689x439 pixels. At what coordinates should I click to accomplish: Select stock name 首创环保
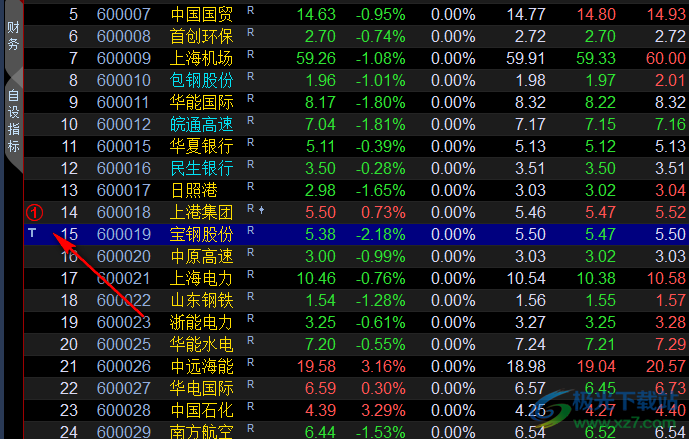pyautogui.click(x=202, y=36)
